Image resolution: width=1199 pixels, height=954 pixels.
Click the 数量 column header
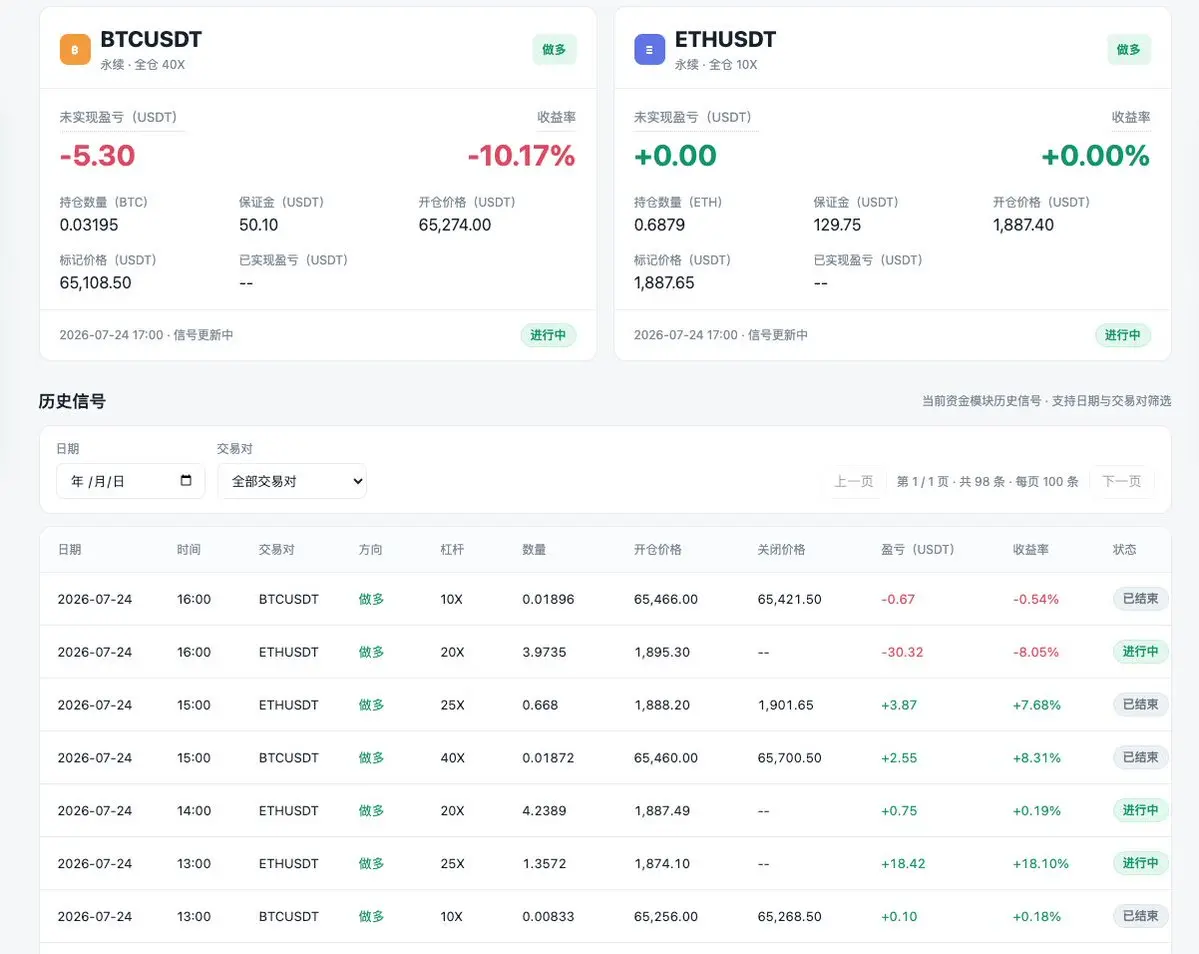534,550
